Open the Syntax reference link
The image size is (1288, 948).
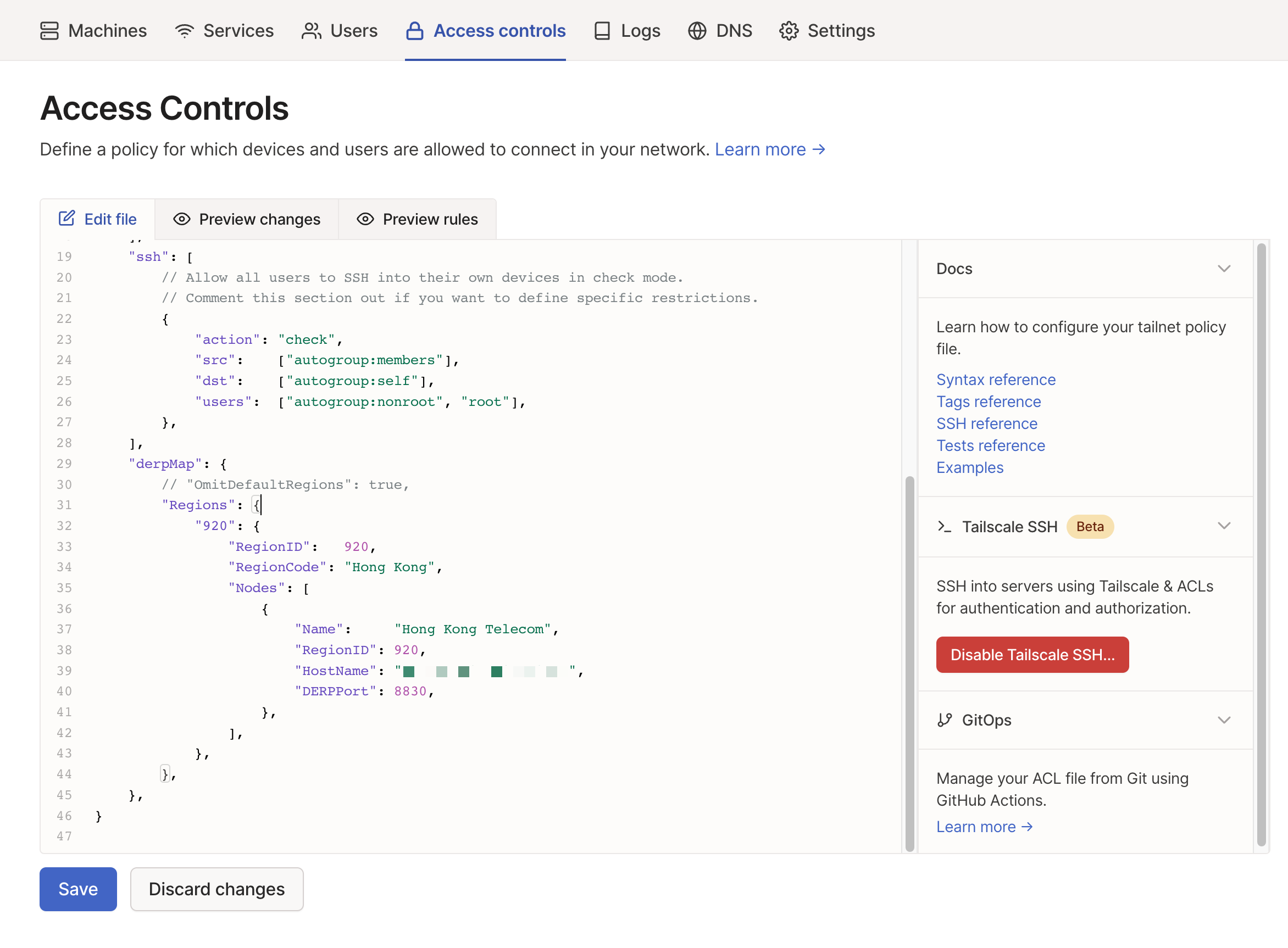[995, 380]
